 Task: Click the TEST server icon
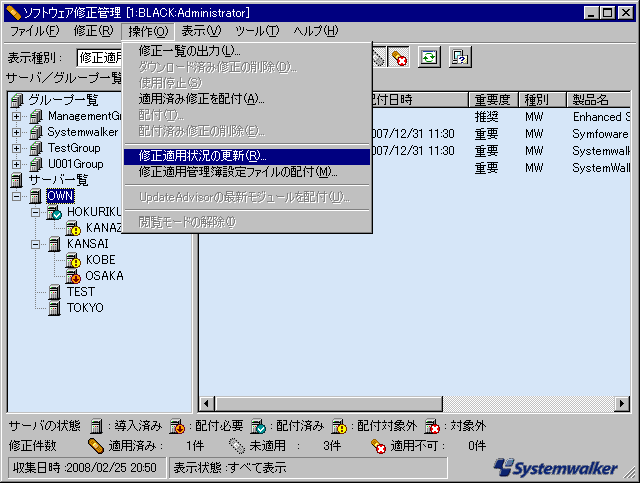tap(54, 292)
